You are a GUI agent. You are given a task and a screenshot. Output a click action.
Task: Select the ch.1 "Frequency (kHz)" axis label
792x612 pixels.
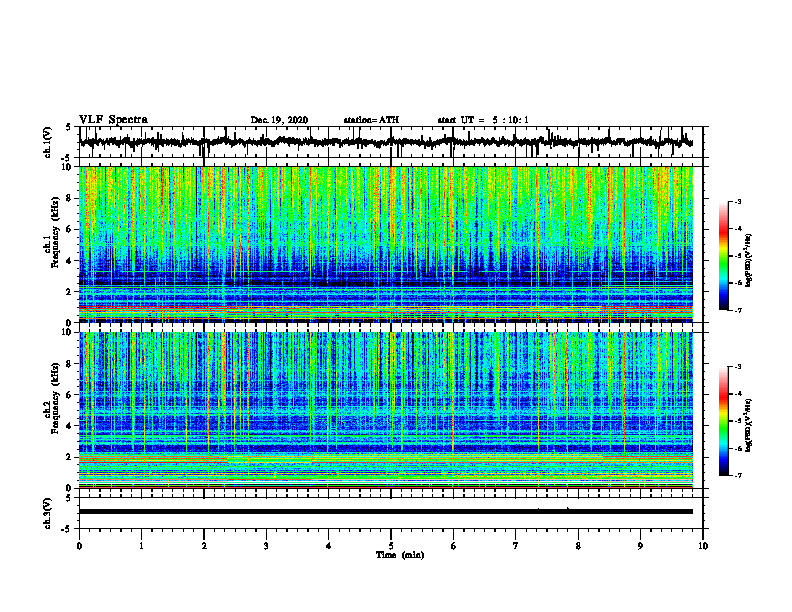point(56,231)
